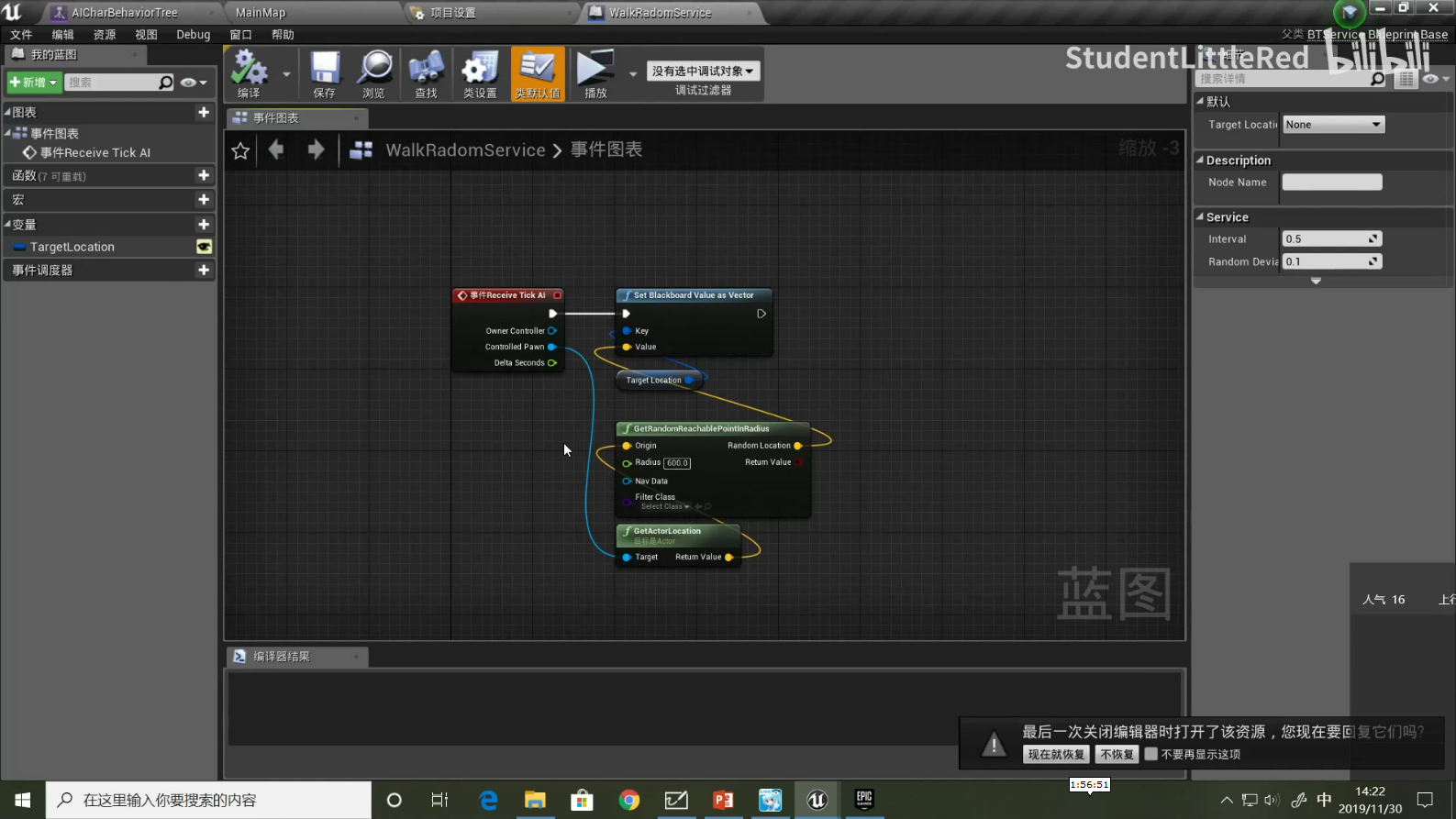Open the Debug menu
This screenshot has width=1456, height=819.
193,35
